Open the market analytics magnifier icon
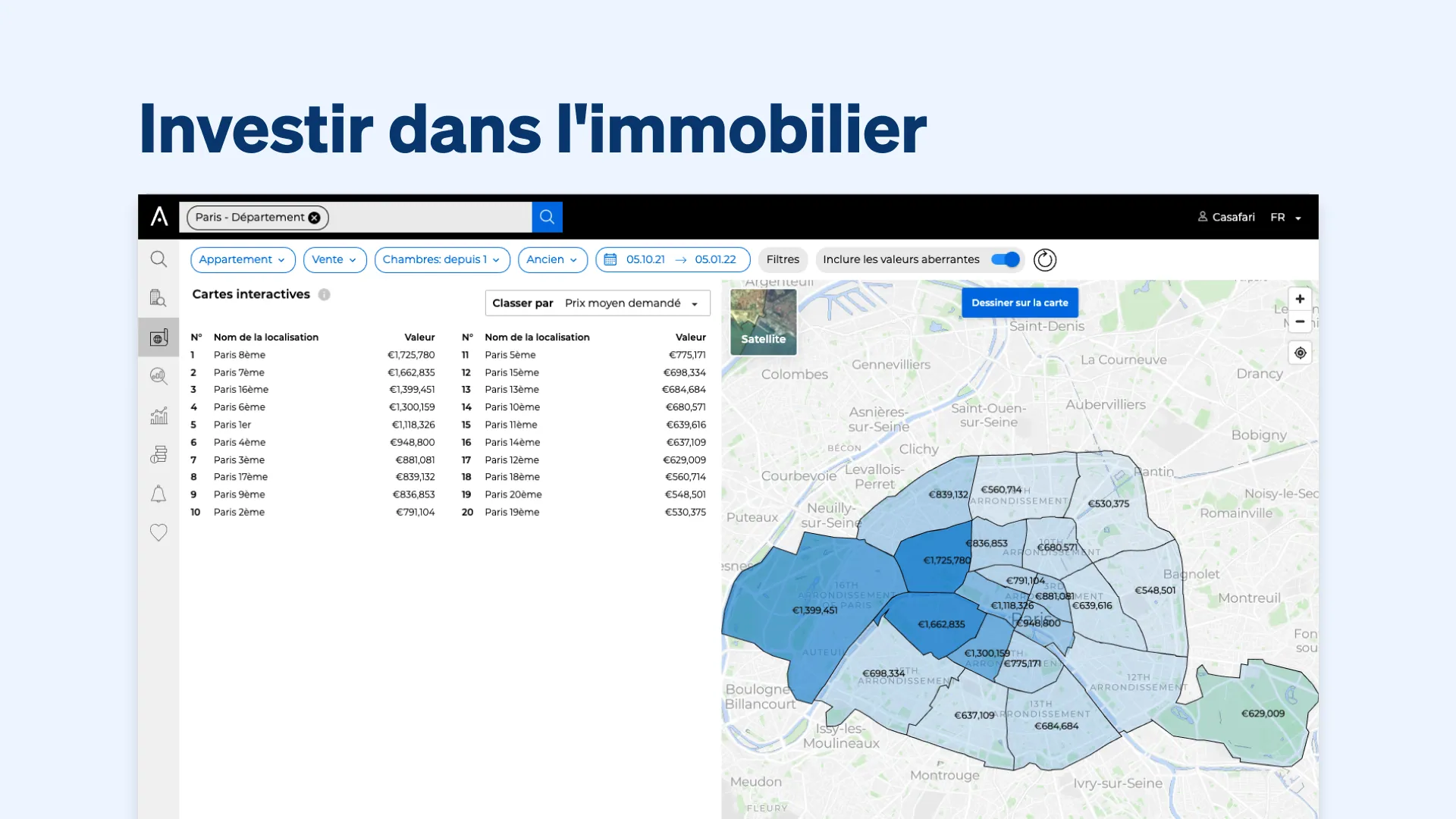 coord(158,376)
